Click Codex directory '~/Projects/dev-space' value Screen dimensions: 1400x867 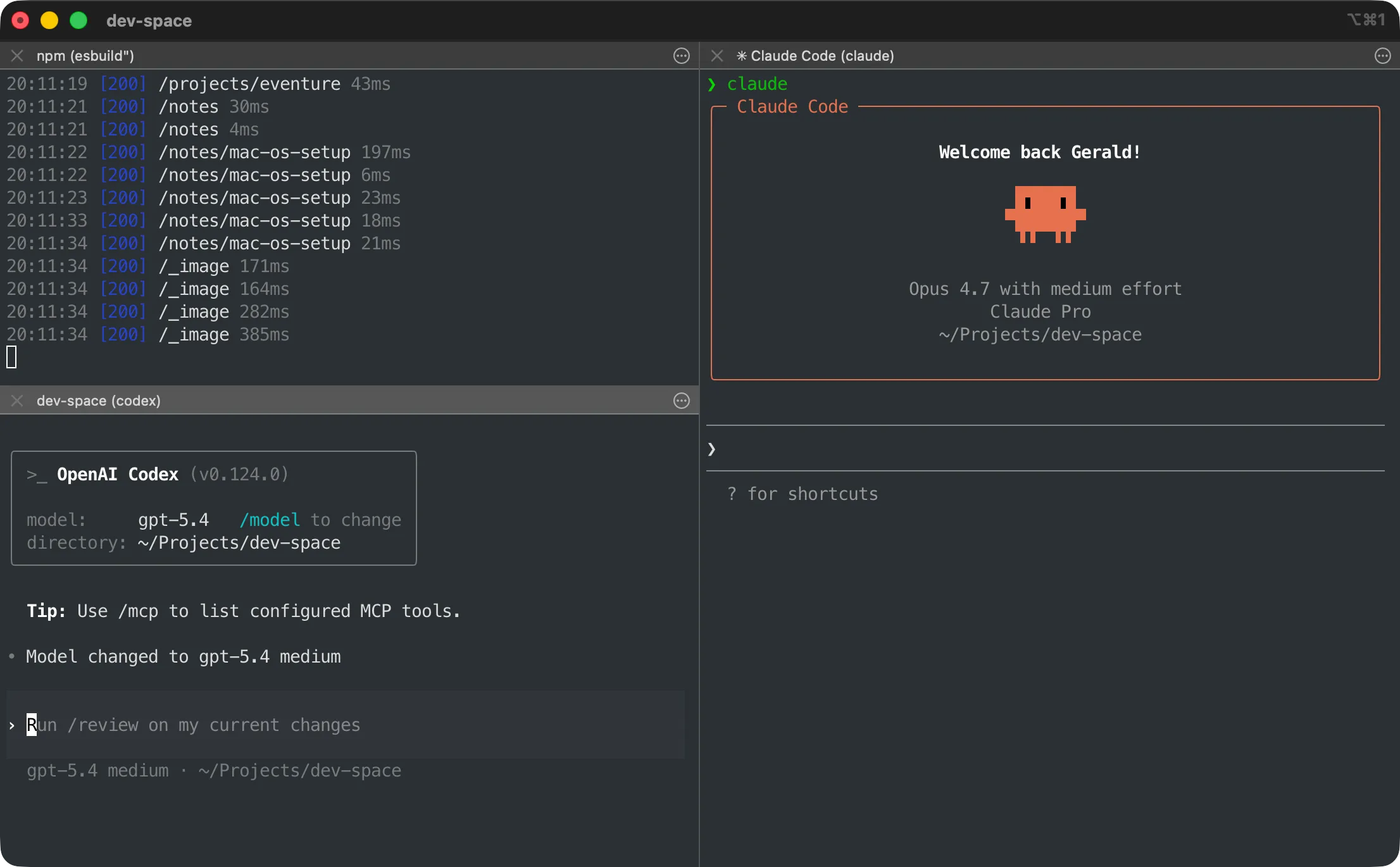239,542
